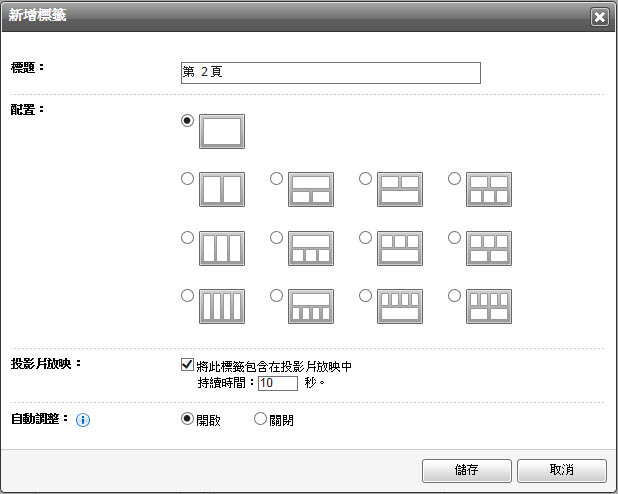The width and height of the screenshot is (618, 494).
Task: Click the single-pane layout thumbnail
Action: 222,131
